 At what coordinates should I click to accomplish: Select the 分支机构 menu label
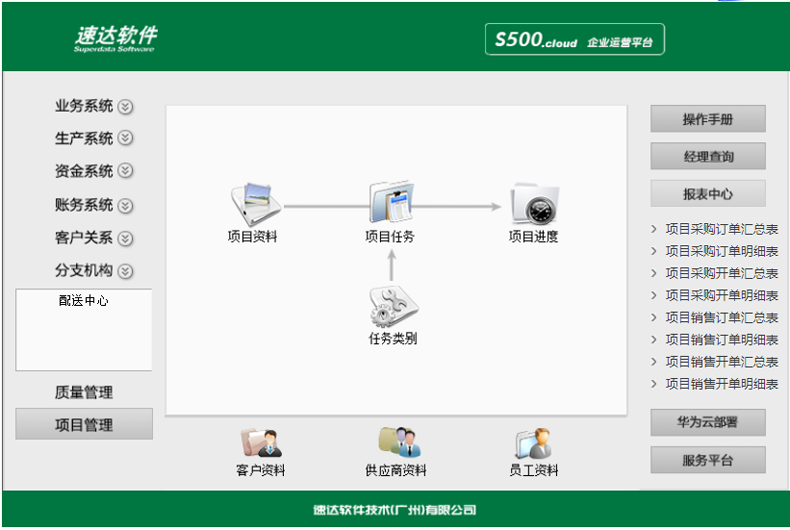tap(84, 271)
